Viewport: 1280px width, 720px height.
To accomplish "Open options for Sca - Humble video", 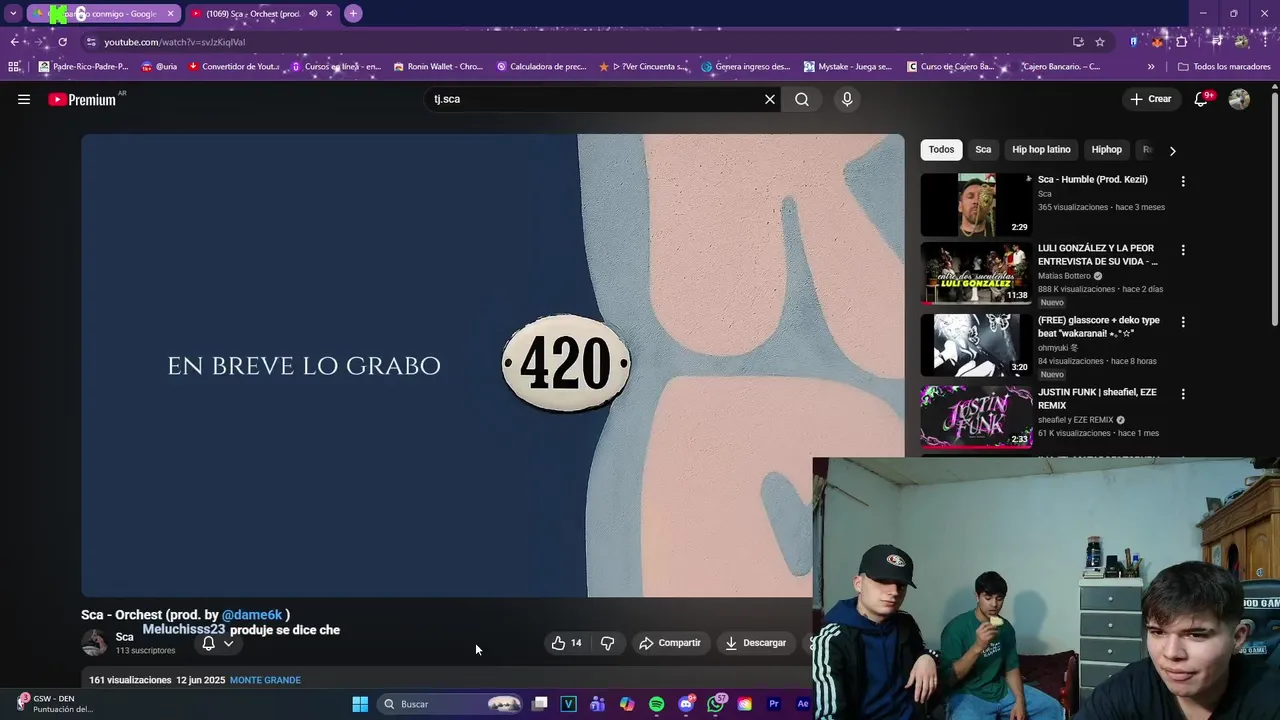I will point(1183,182).
